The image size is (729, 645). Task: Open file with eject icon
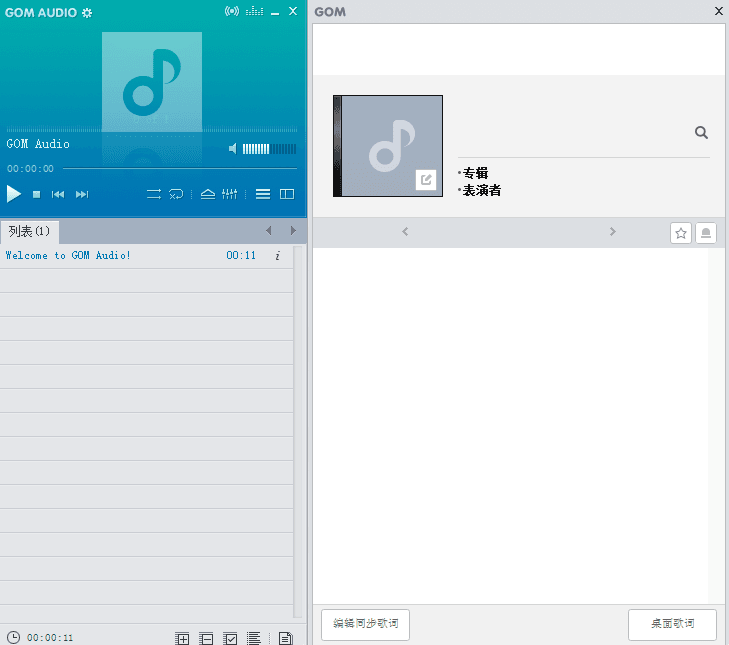[x=208, y=194]
